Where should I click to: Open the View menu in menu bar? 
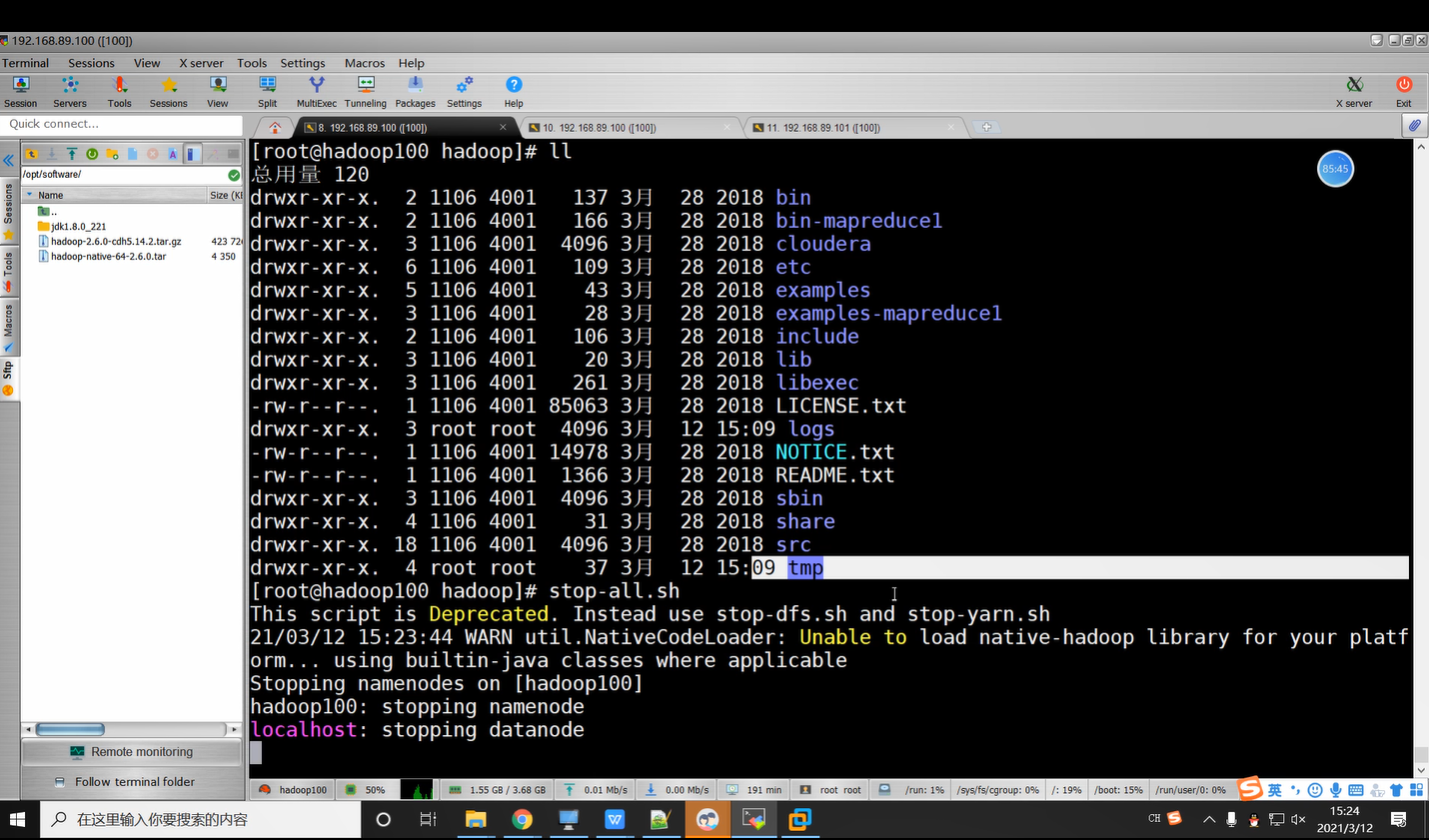tap(147, 63)
